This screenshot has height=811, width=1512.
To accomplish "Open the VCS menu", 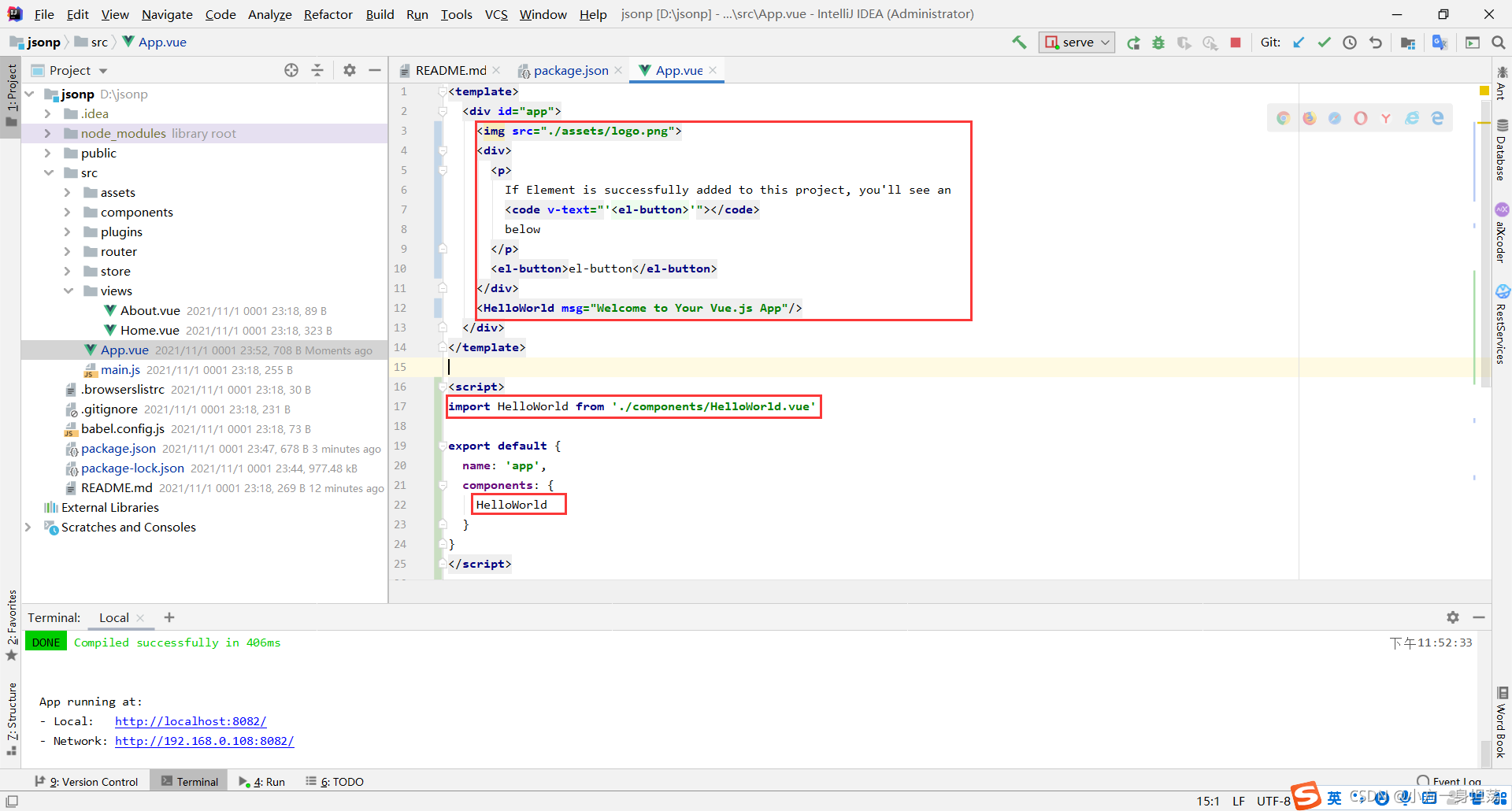I will [495, 14].
